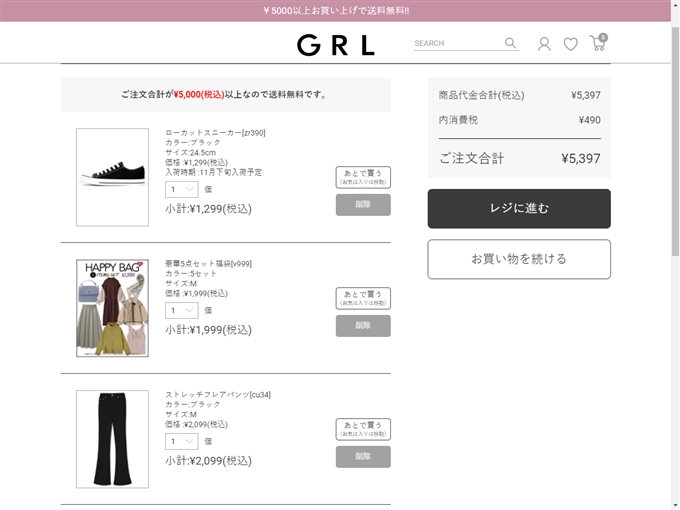Screen dimensions: 680x510
Task: Delete the sneaker item with 削除
Action: coord(363,205)
